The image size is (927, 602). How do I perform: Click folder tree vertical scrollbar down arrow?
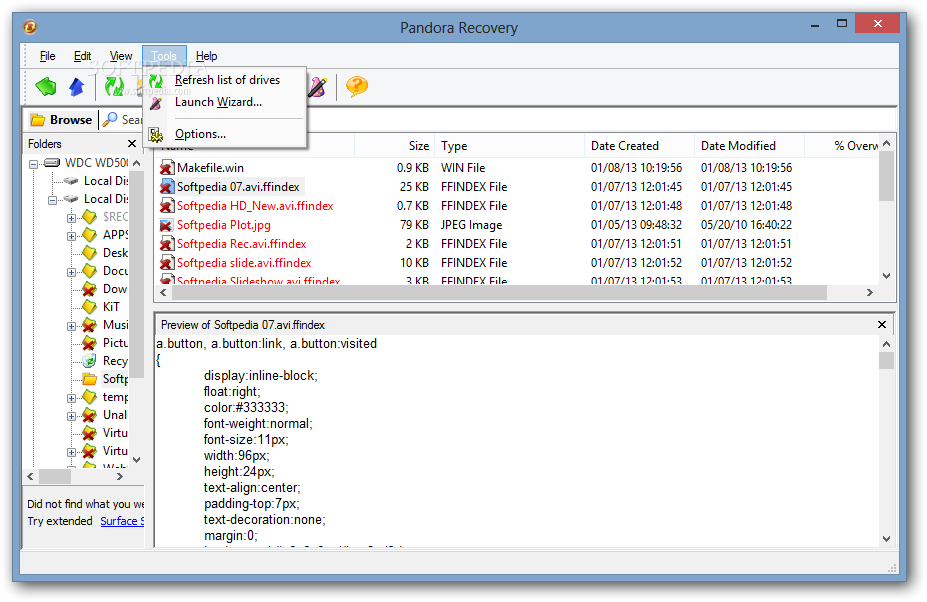tap(137, 459)
